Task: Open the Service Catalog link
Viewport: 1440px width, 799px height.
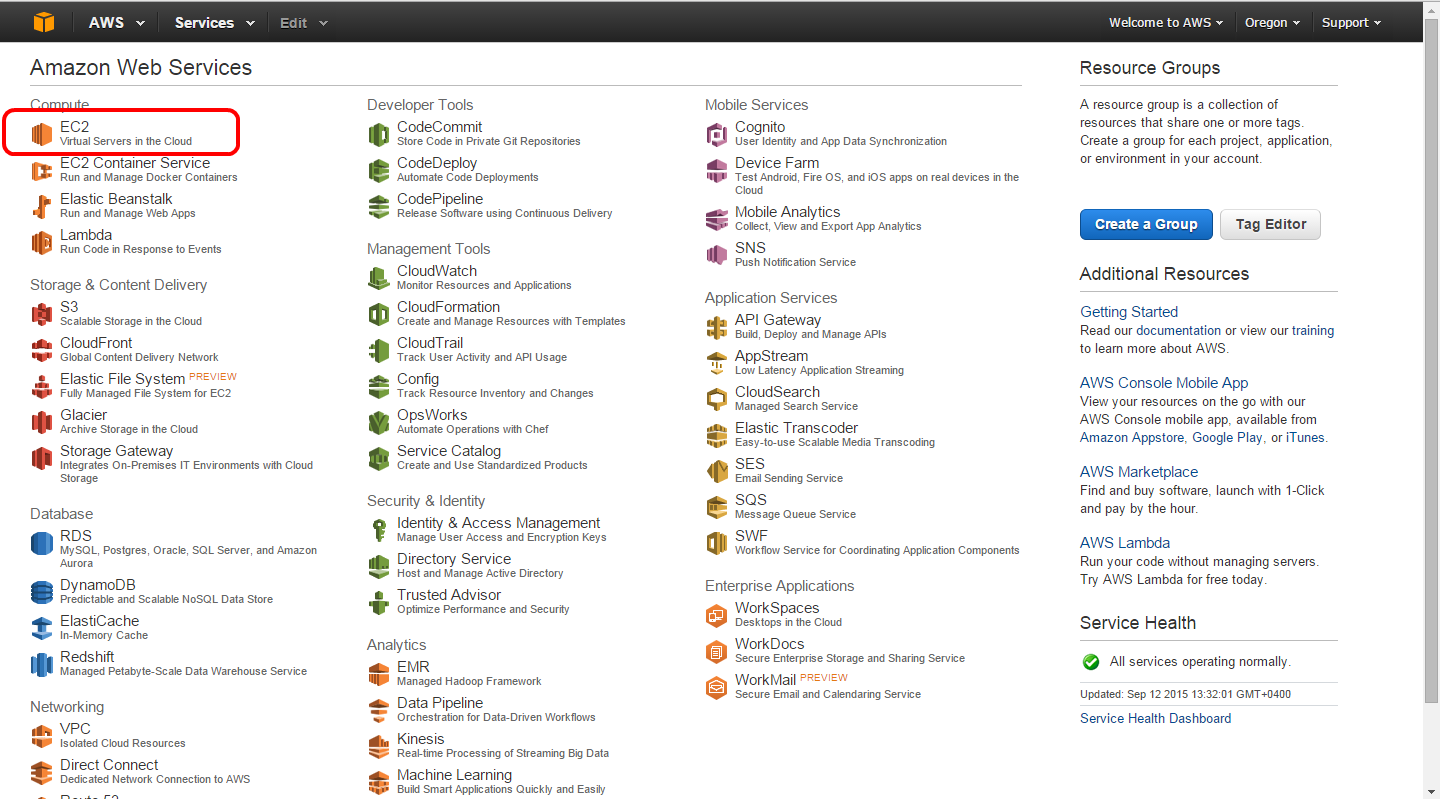Action: click(x=449, y=451)
